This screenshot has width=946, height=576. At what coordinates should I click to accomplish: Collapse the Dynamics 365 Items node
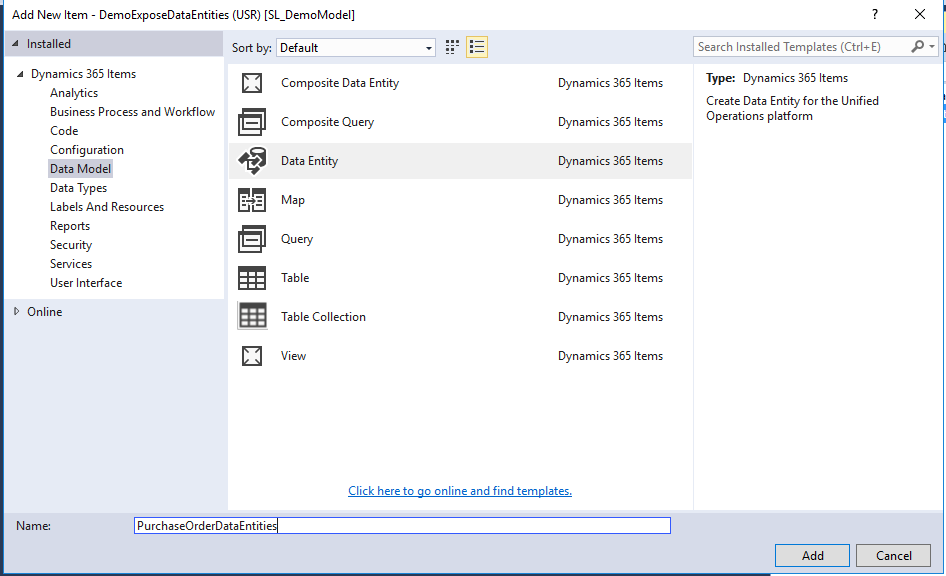(20, 74)
